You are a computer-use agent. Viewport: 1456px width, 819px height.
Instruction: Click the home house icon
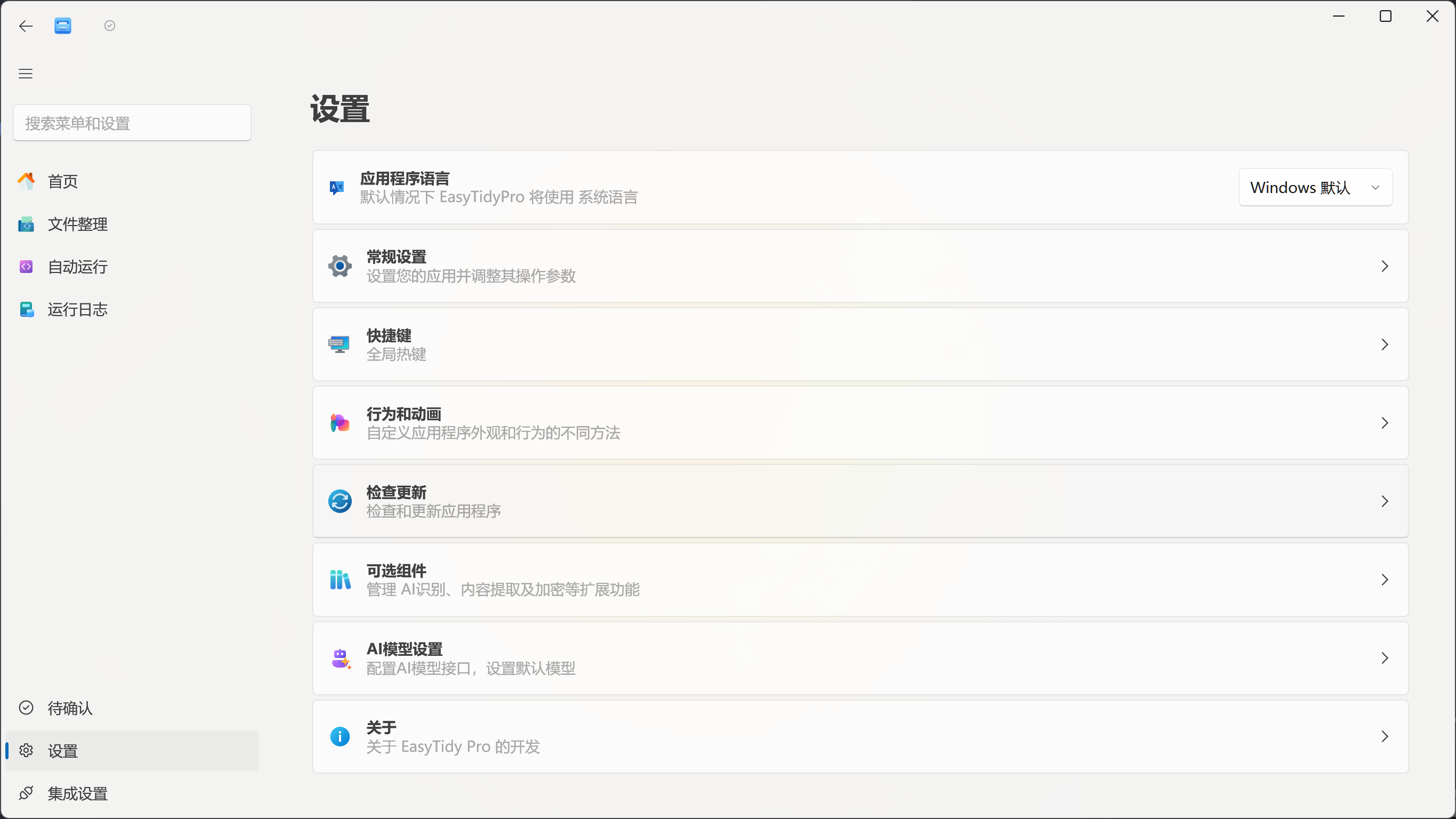click(x=26, y=181)
